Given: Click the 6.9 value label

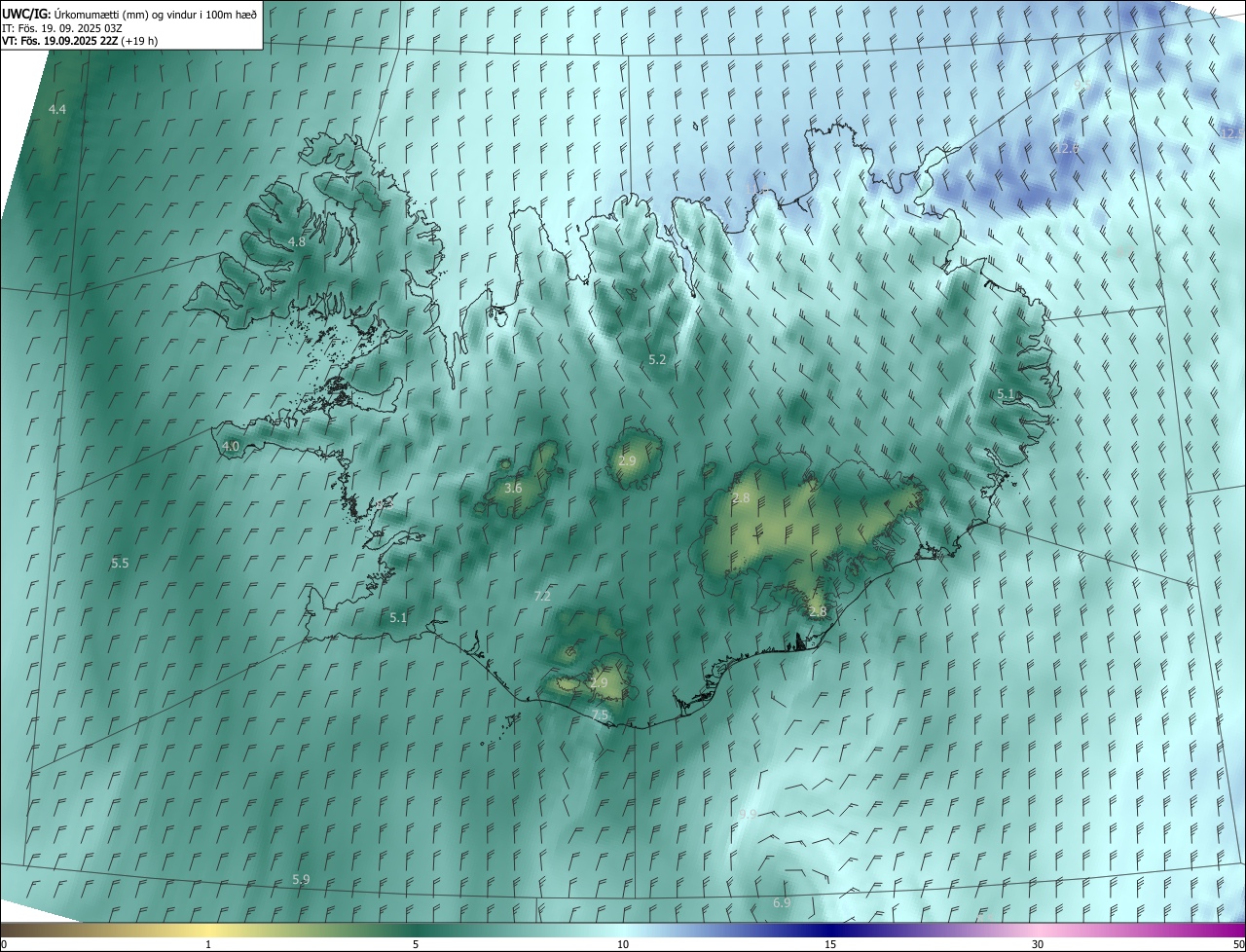Looking at the screenshot, I should 782,903.
